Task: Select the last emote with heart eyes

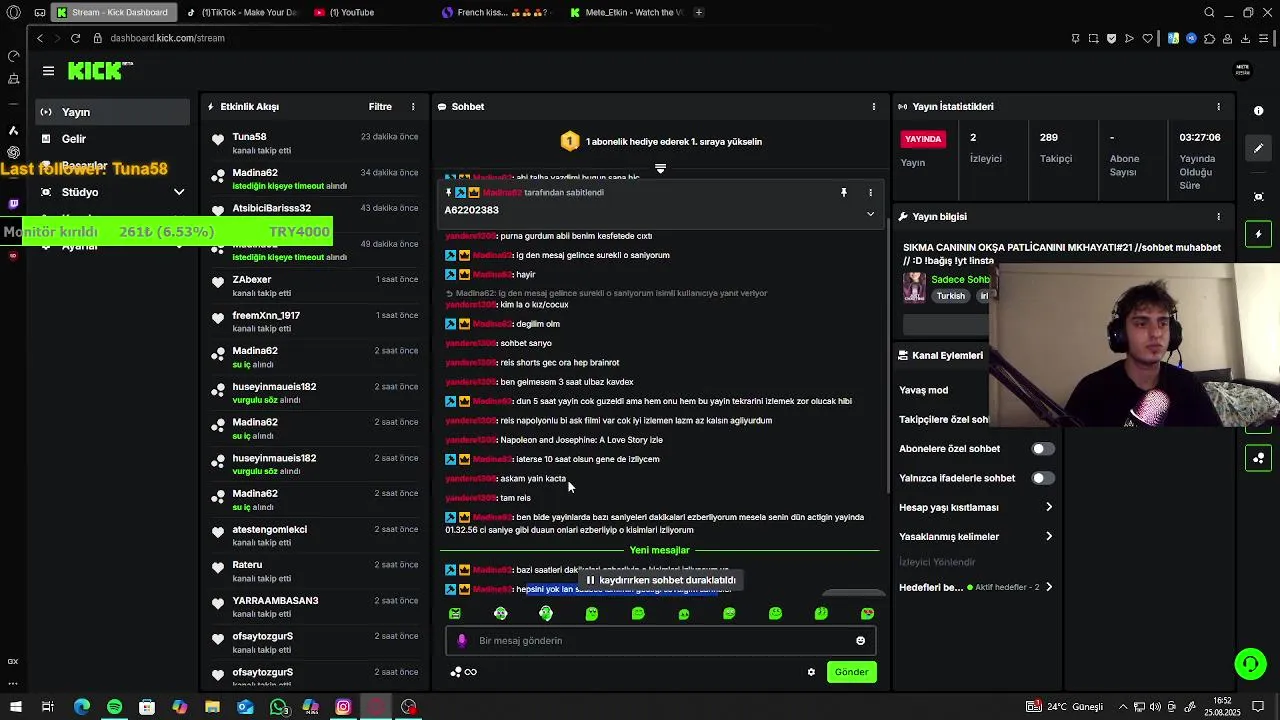Action: [x=867, y=613]
